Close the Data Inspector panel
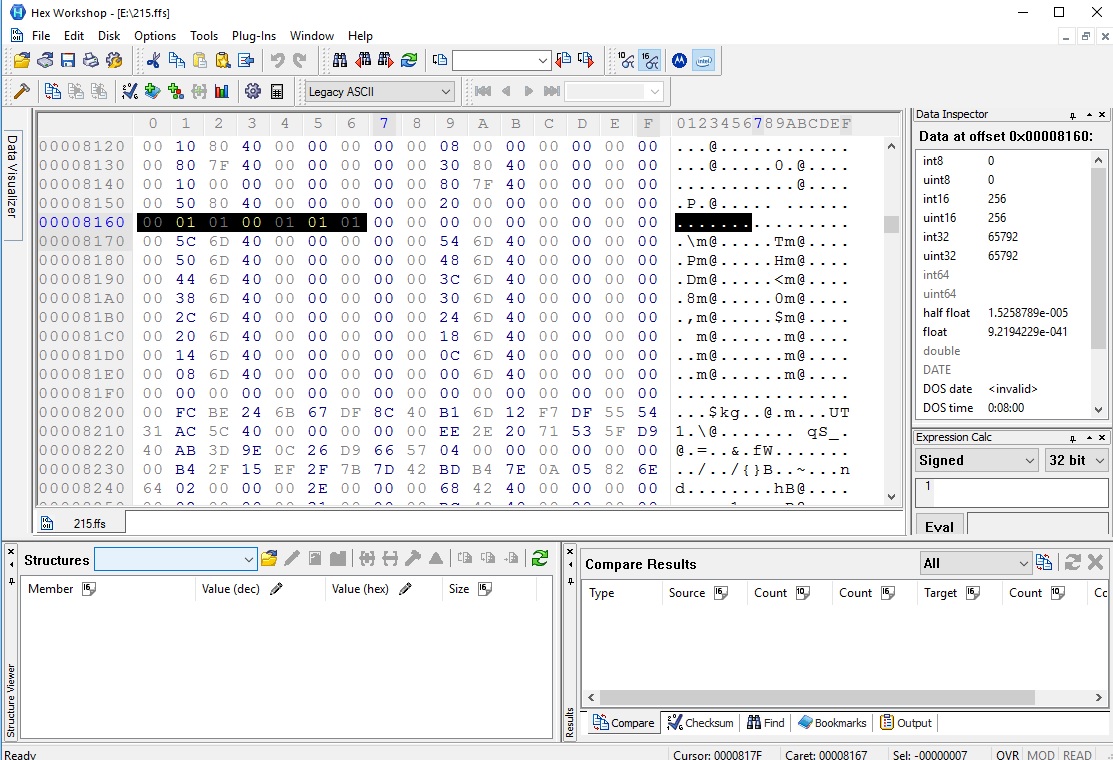Screen dimensions: 1113x760 click(1102, 114)
